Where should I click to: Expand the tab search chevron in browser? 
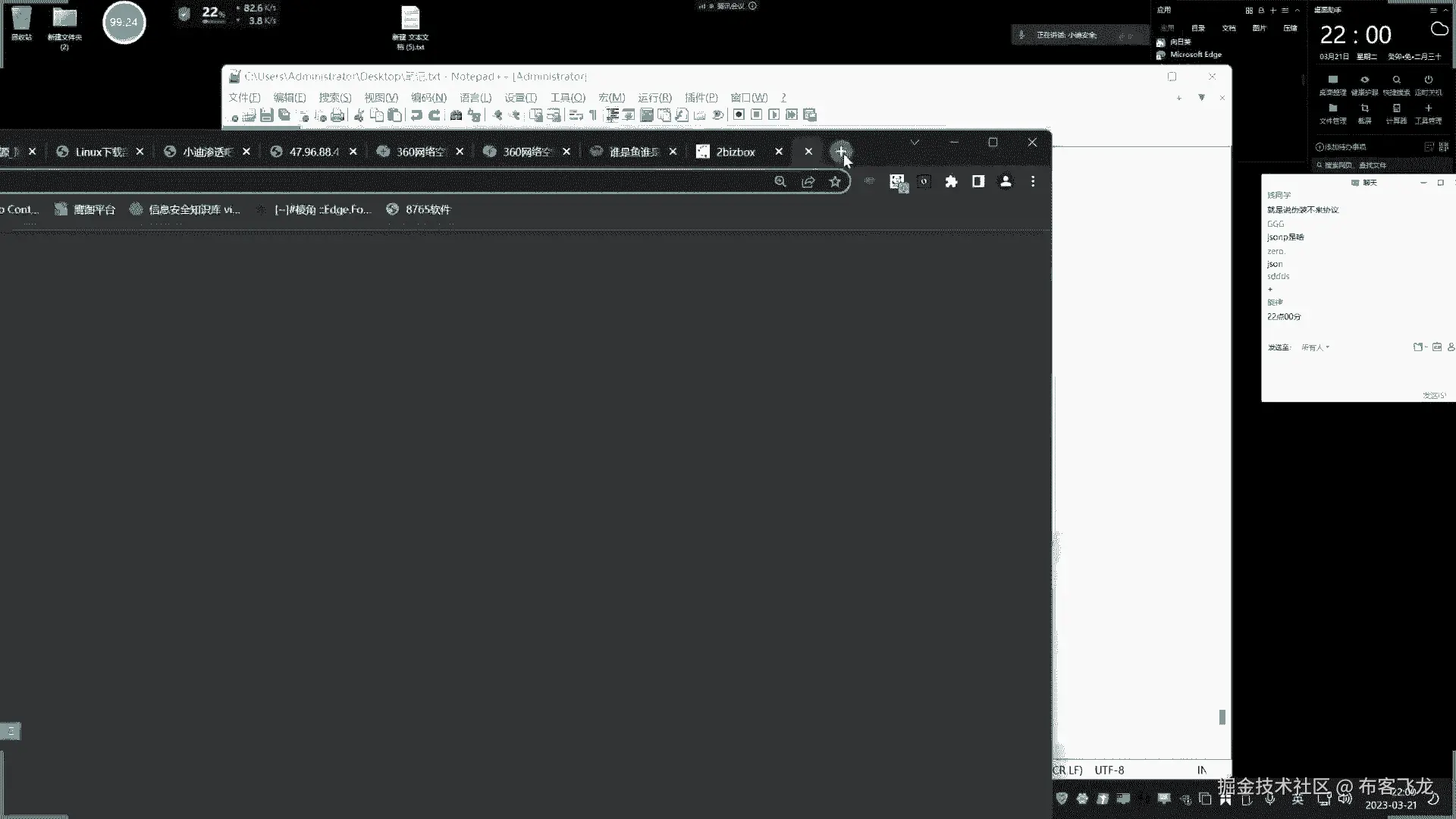pos(915,143)
